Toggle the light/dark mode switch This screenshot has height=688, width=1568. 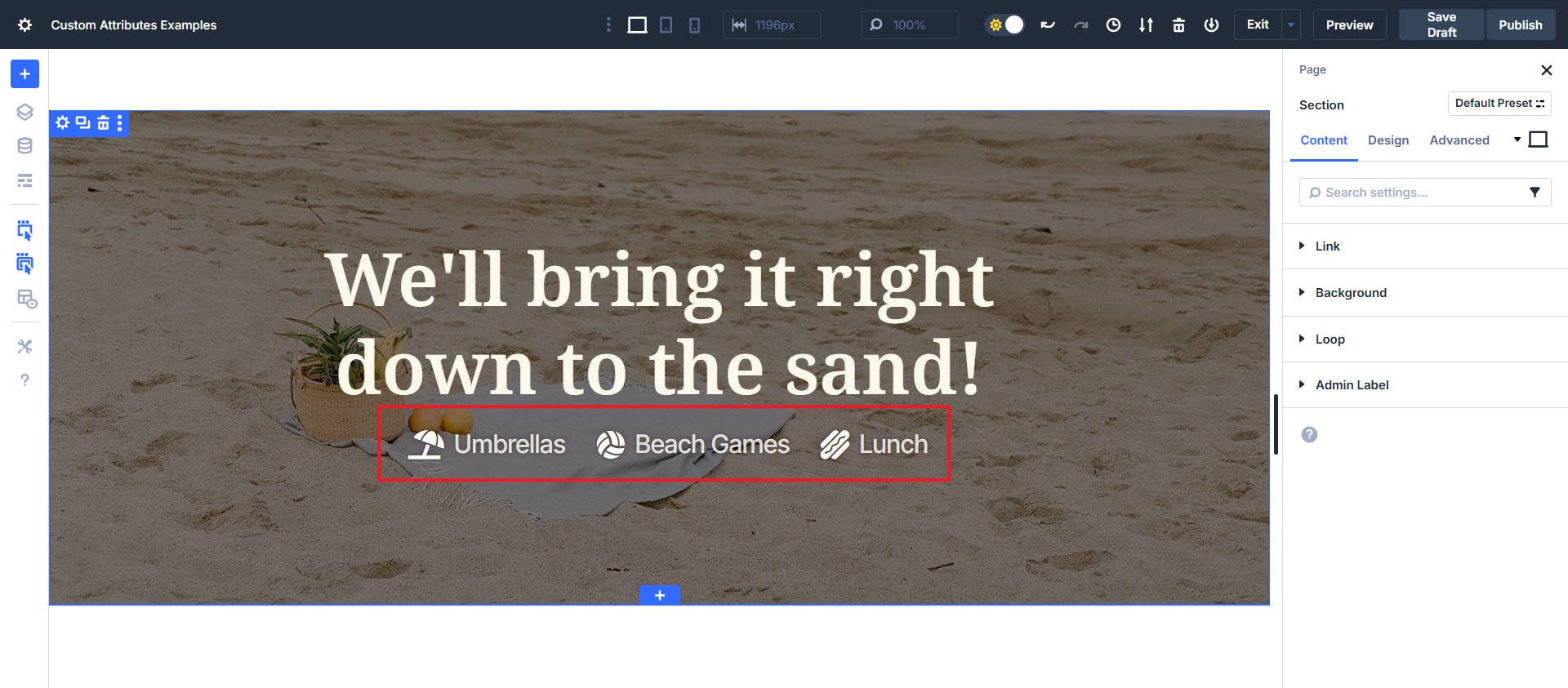point(1004,25)
